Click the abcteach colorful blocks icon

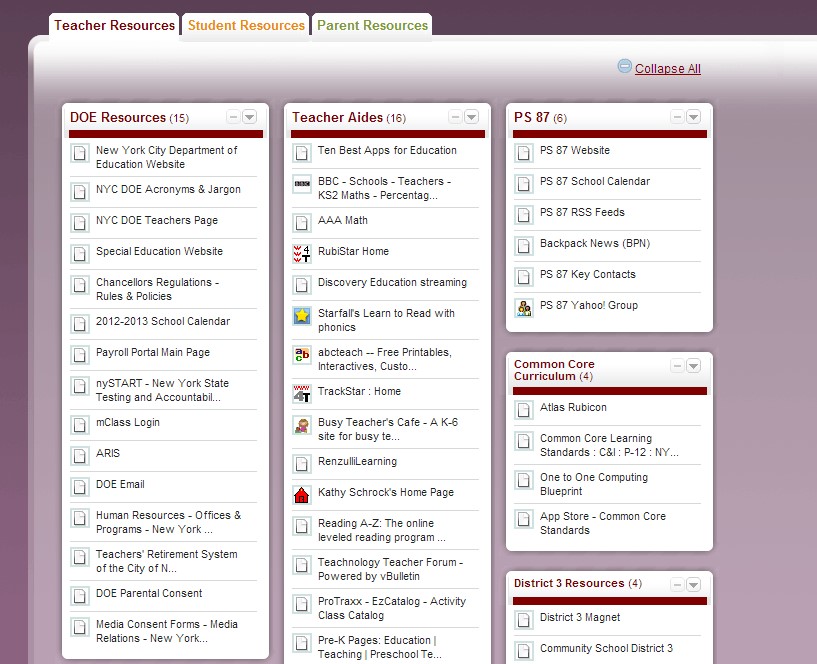coord(302,355)
